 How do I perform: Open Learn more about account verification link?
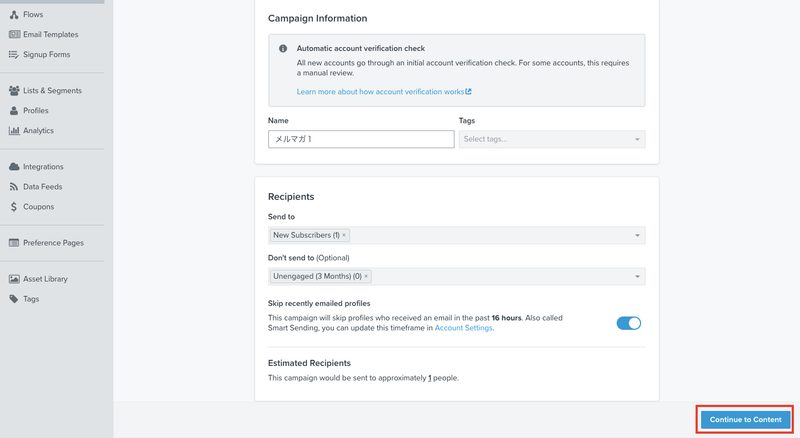coord(384,92)
